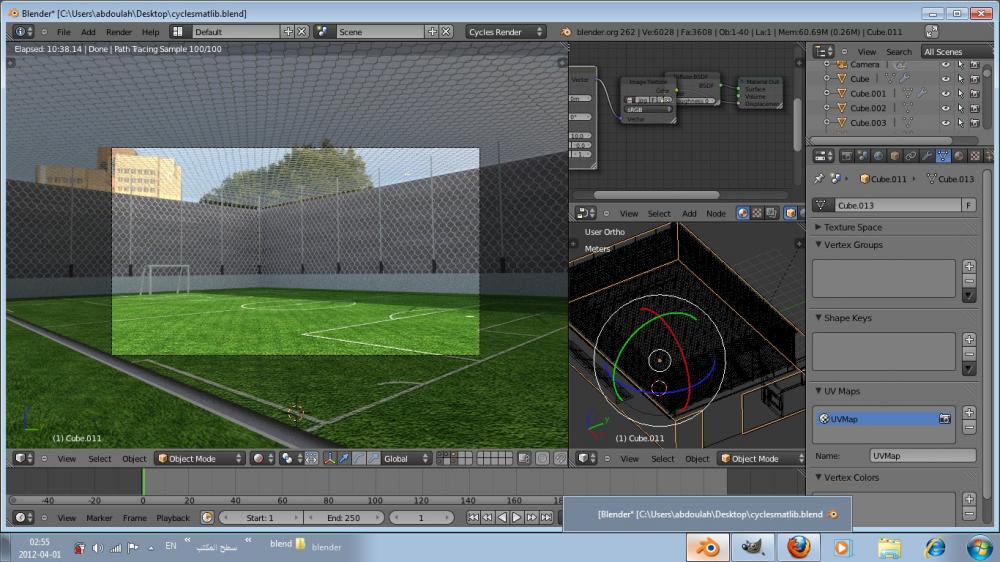Open the Scene properties tab icon
This screenshot has height=562, width=1000.
pos(862,156)
